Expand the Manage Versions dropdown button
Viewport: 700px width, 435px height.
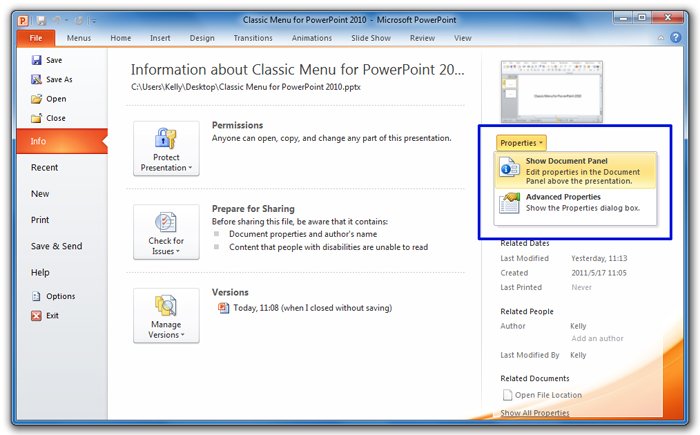[166, 315]
